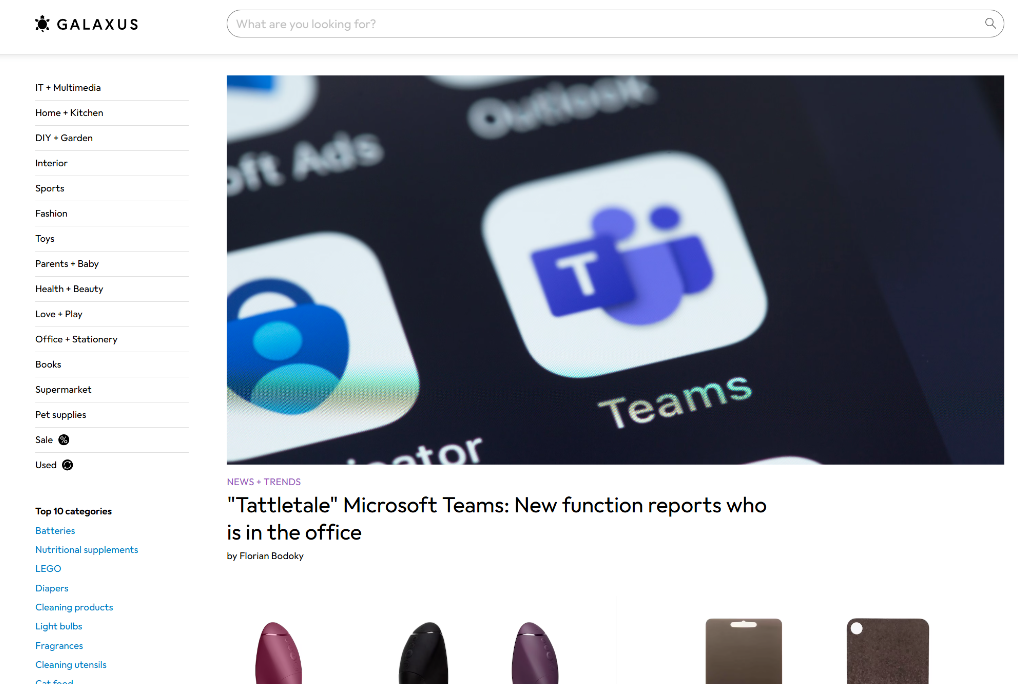1018x684 pixels.
Task: Visit the Nutritional supplements link
Action: (87, 550)
